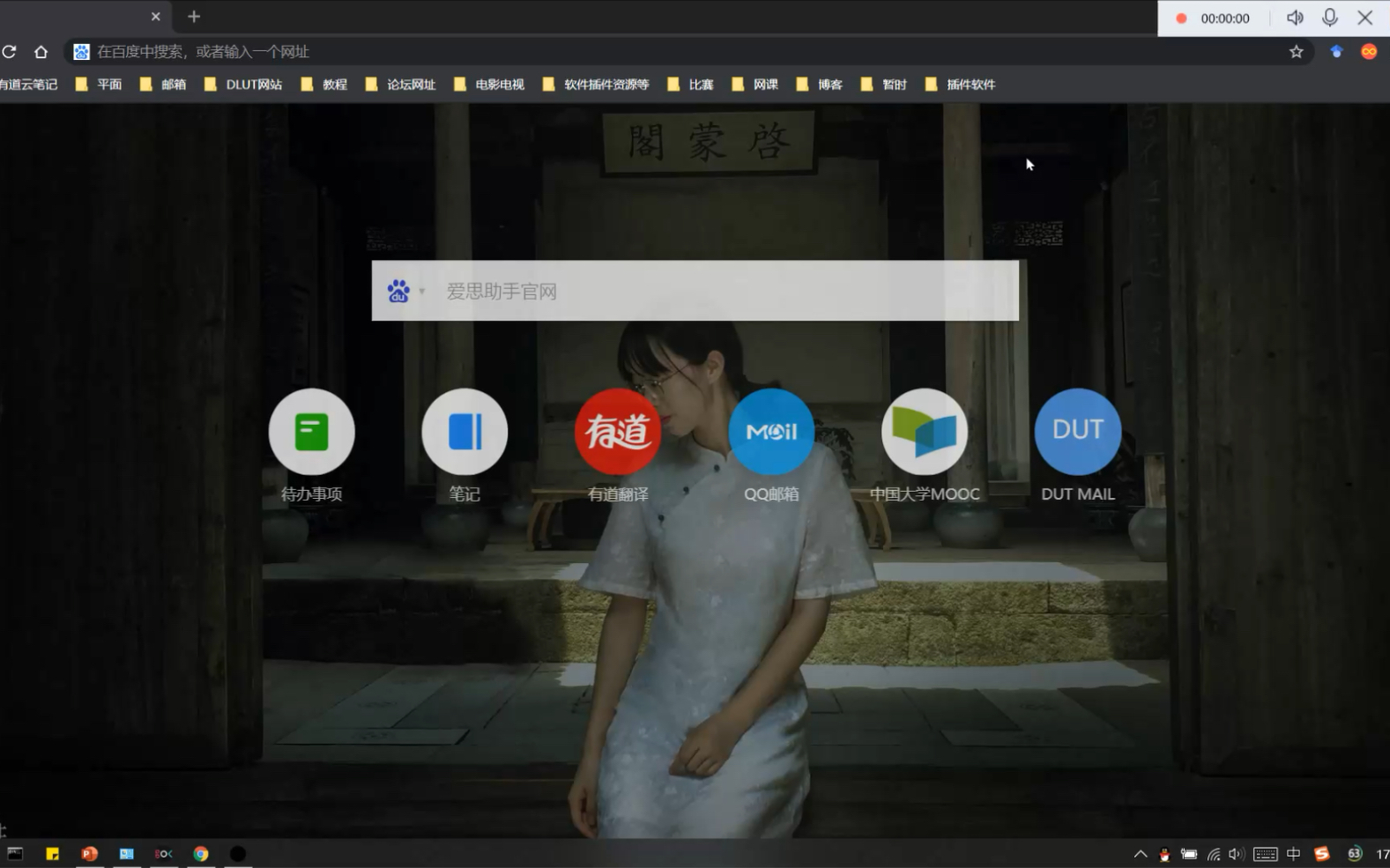The width and height of the screenshot is (1390, 868).
Task: Open the 电影电视 bookmark folder
Action: [x=489, y=85]
